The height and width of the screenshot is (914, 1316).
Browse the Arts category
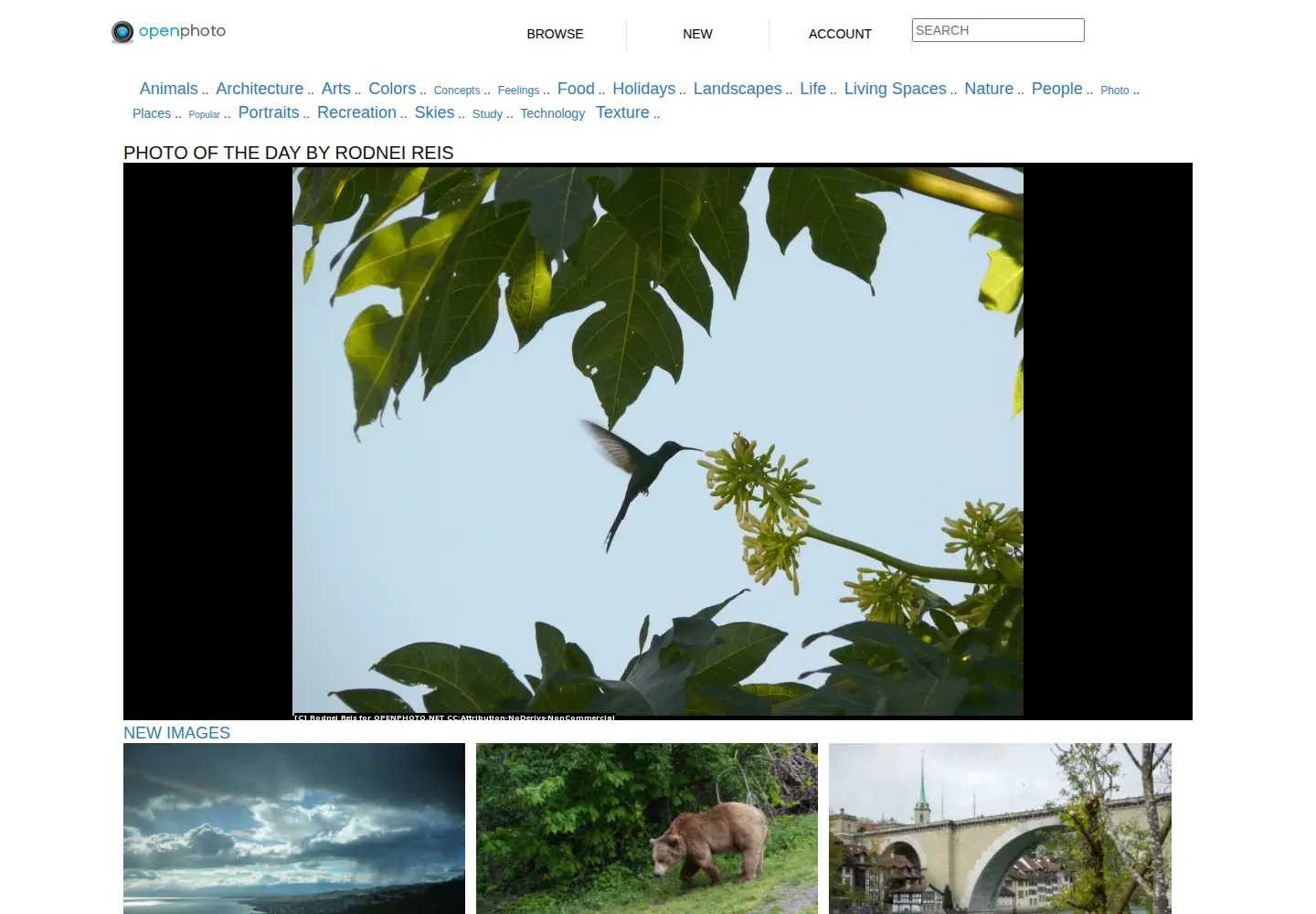pyautogui.click(x=335, y=89)
